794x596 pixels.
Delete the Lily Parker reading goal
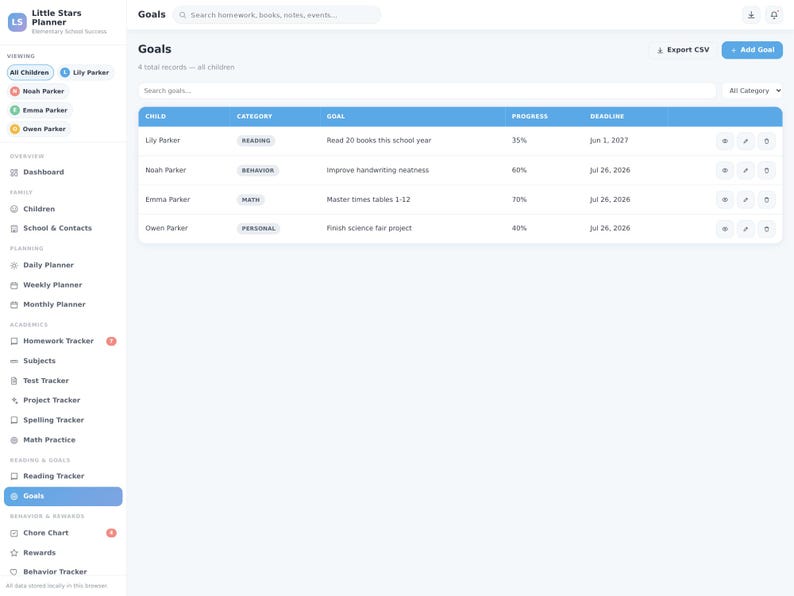[x=766, y=141]
